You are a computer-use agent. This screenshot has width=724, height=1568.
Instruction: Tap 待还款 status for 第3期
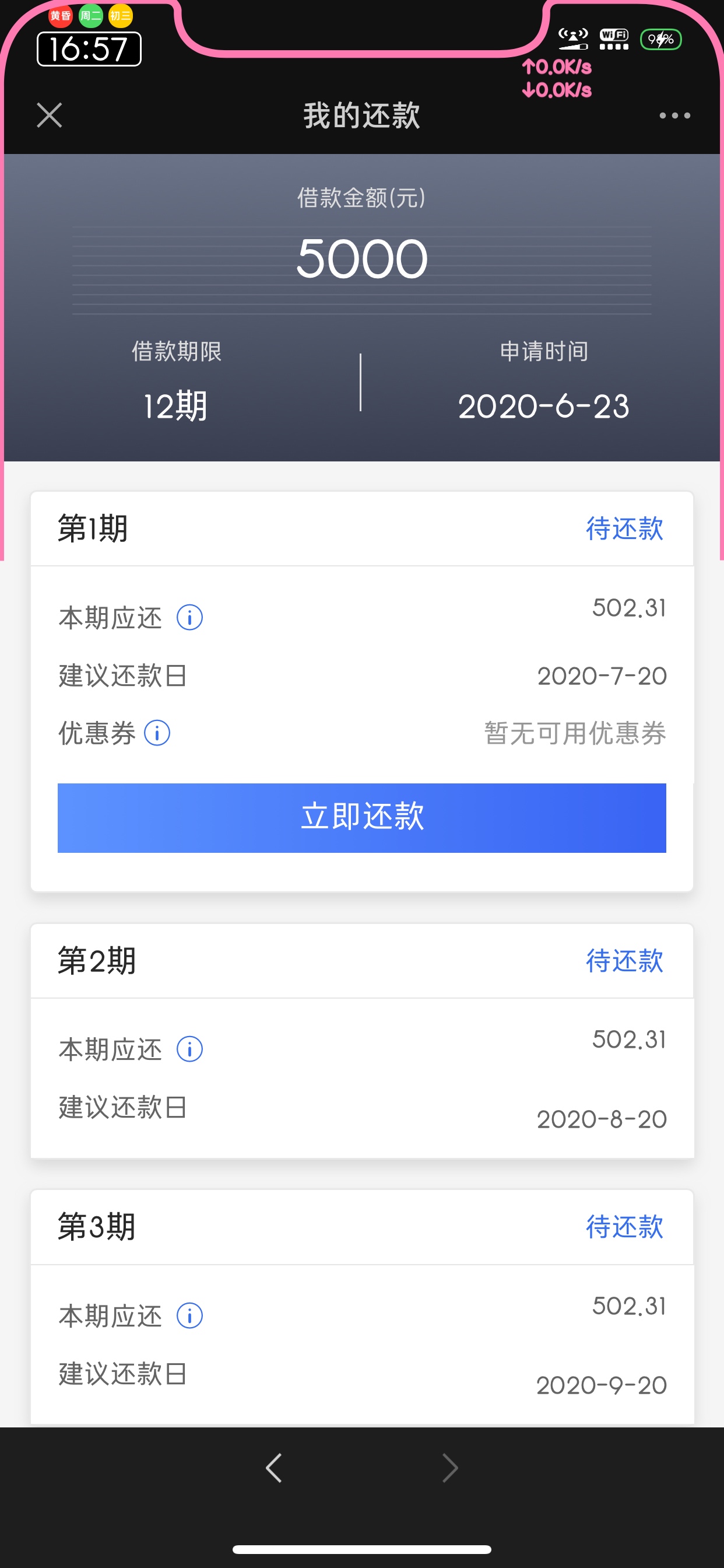click(624, 1227)
